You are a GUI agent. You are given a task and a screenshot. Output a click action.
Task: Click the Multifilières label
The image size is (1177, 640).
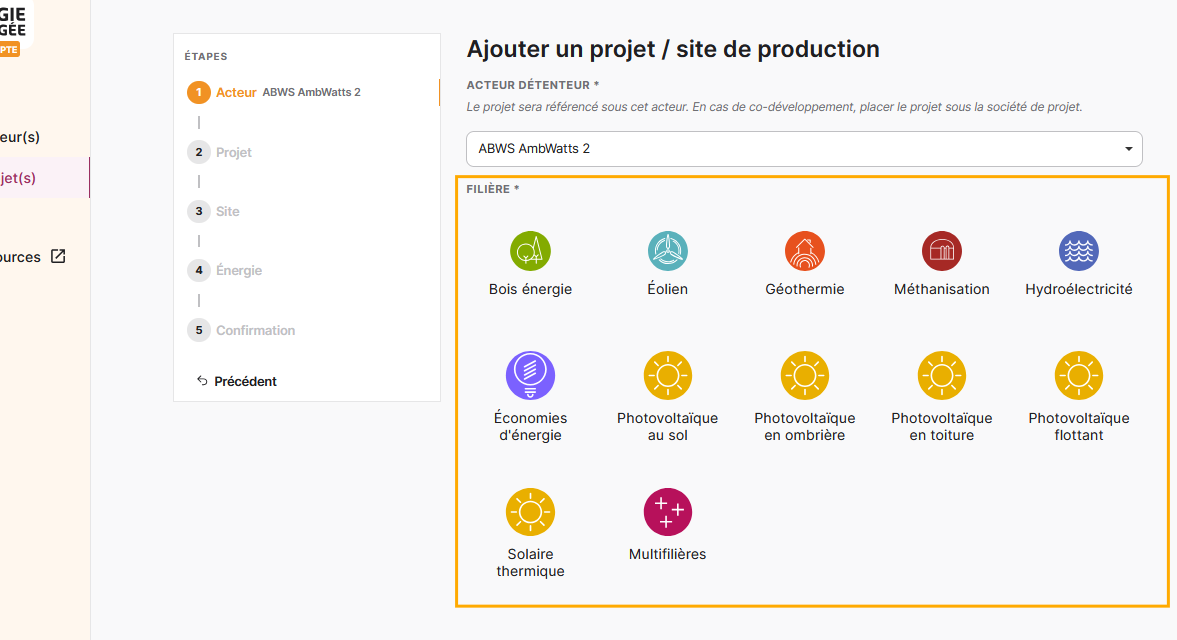[x=667, y=554]
